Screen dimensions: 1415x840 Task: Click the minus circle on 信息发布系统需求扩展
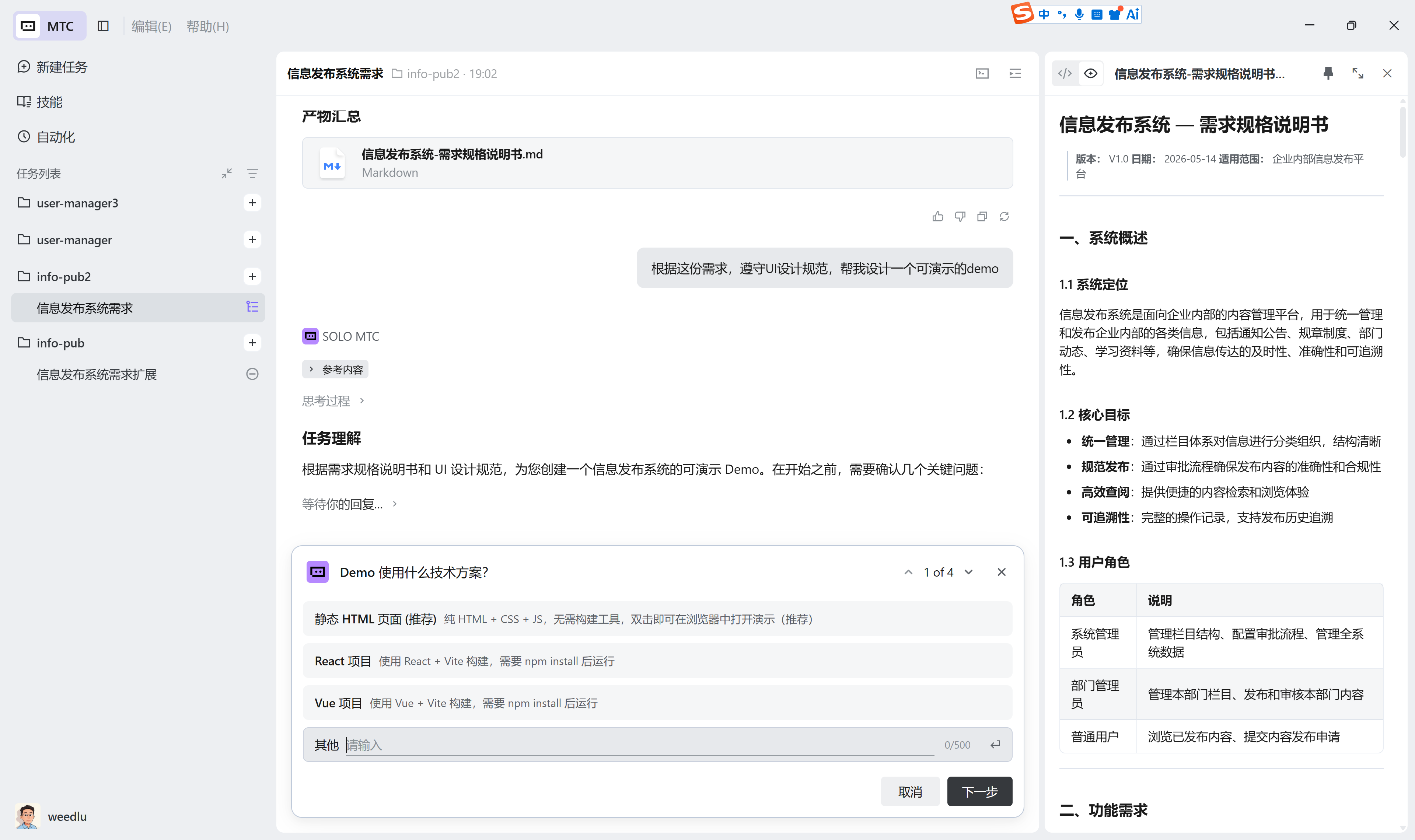[x=252, y=374]
